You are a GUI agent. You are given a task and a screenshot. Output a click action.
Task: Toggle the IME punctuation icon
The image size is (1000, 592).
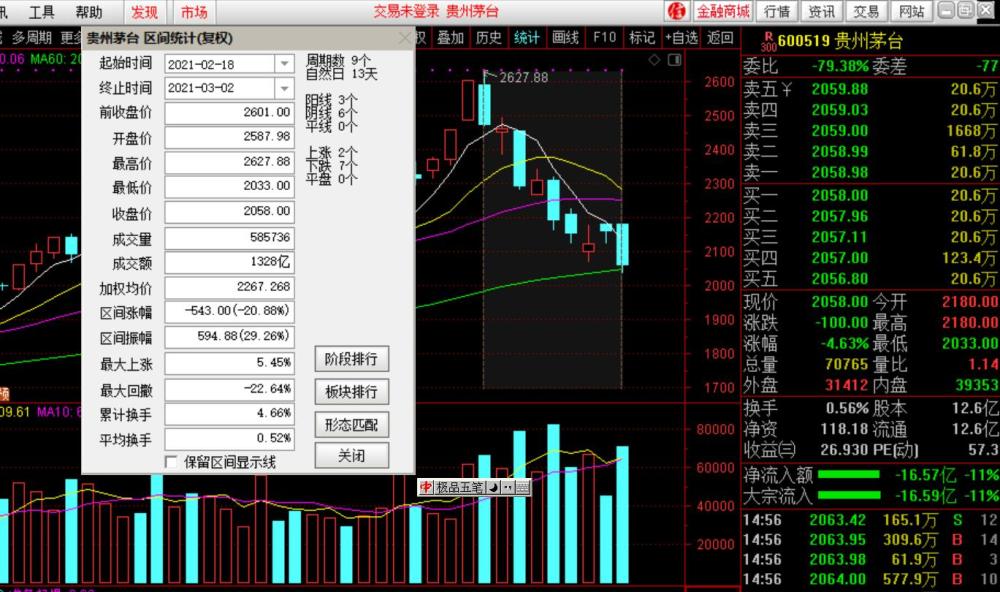click(x=508, y=487)
